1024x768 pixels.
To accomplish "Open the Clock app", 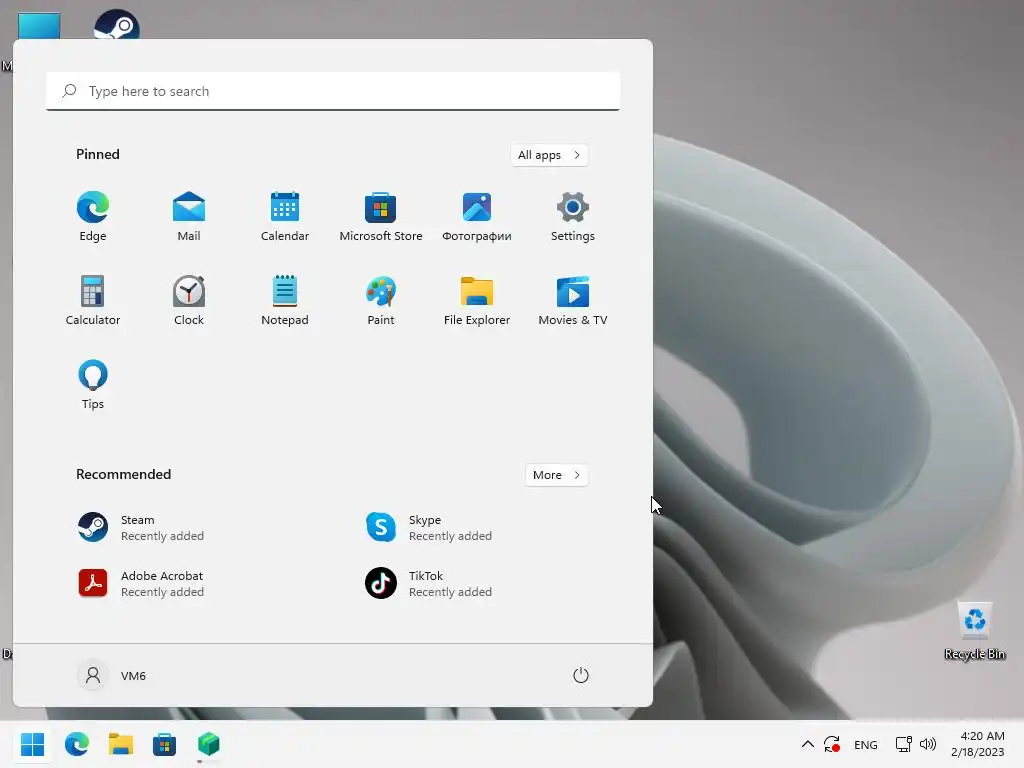I will coord(189,300).
